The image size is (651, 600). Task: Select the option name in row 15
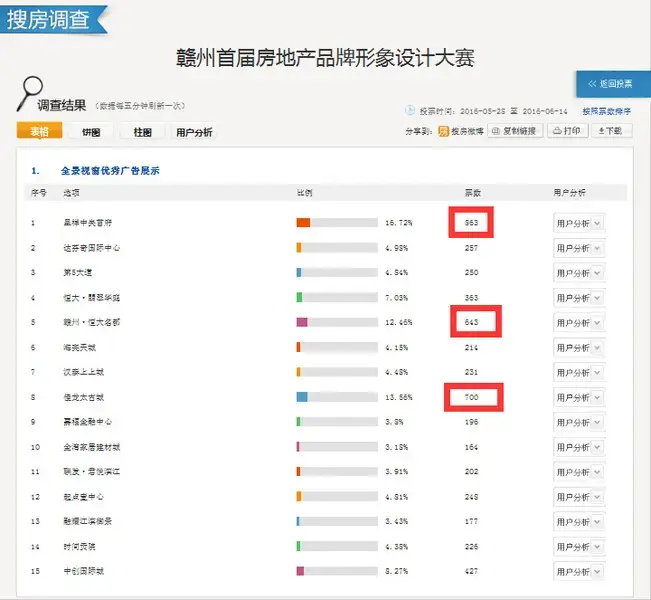coord(83,571)
